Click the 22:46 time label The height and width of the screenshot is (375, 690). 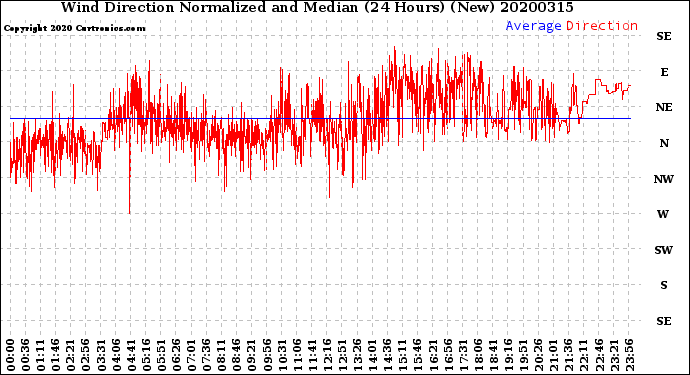pyautogui.click(x=598, y=355)
